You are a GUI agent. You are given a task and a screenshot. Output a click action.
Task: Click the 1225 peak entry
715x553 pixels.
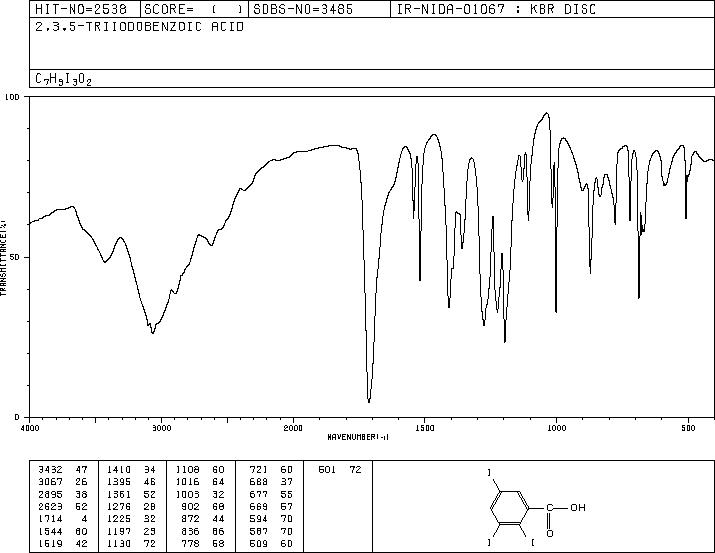[131, 519]
